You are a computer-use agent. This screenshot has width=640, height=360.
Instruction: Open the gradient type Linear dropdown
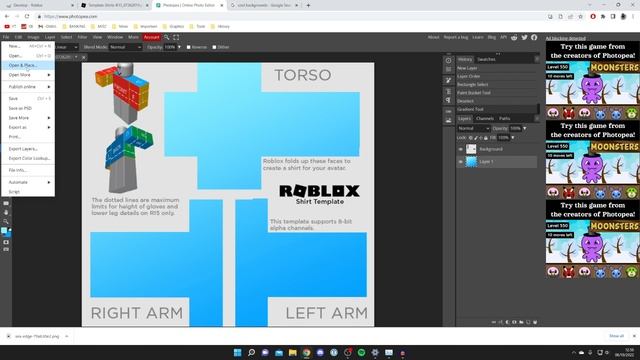tap(67, 47)
